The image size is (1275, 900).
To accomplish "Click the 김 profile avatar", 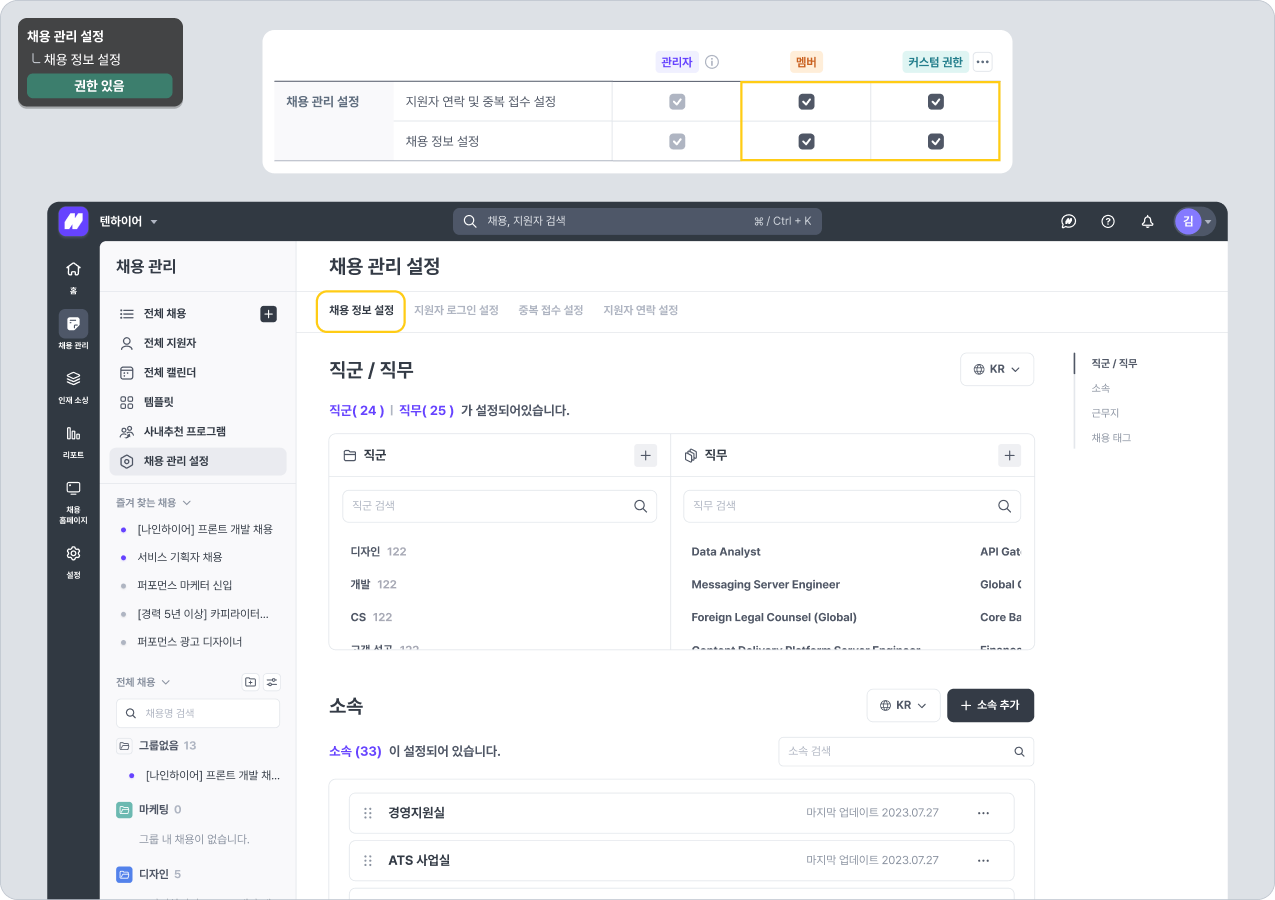I will click(1188, 221).
